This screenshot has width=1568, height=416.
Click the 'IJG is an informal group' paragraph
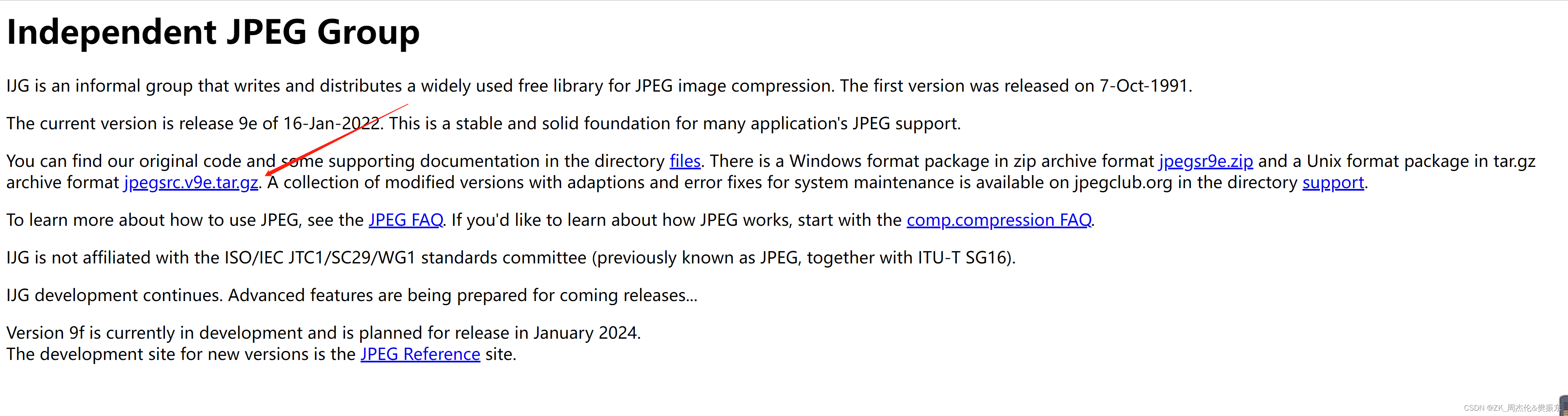(599, 86)
